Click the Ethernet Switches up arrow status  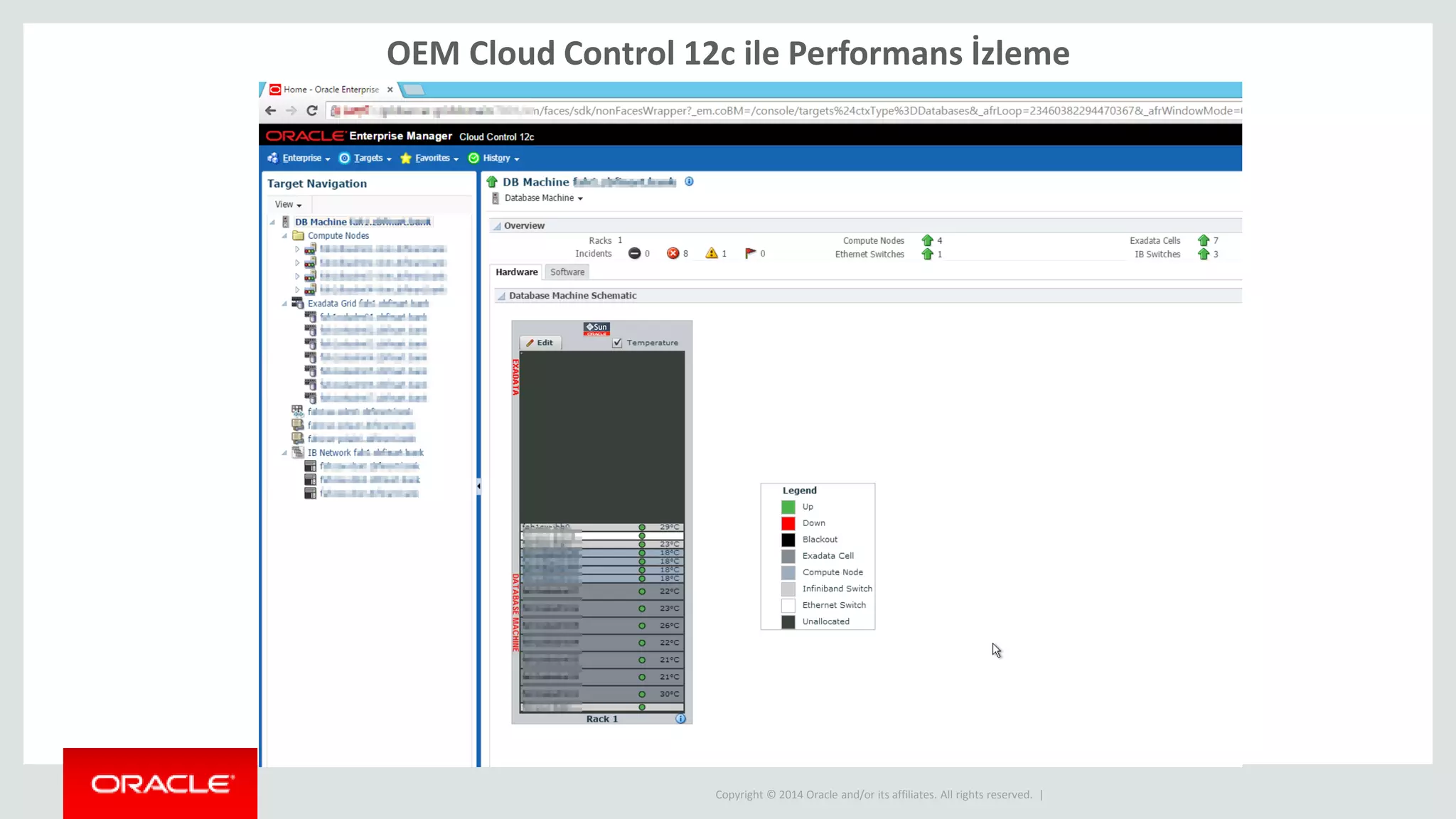pyautogui.click(x=927, y=254)
